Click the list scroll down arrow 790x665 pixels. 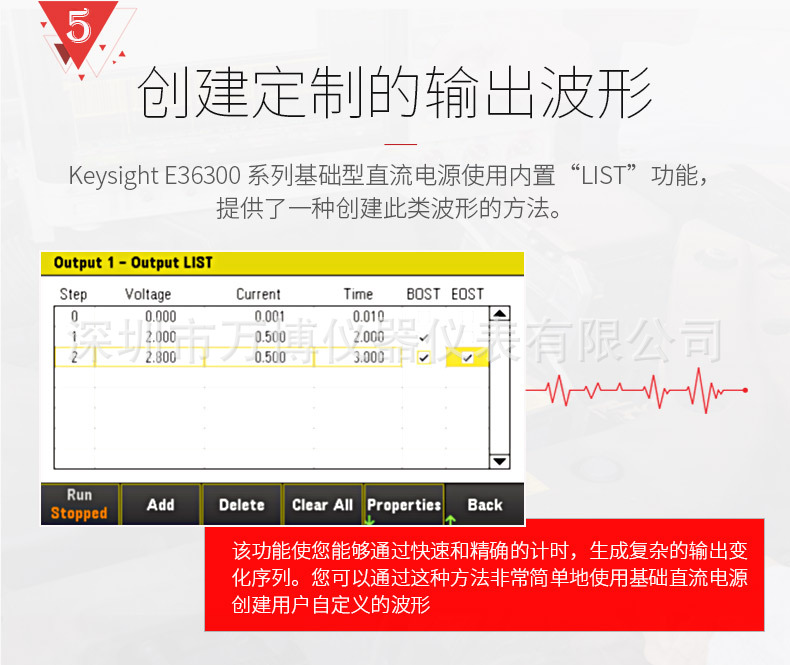500,461
